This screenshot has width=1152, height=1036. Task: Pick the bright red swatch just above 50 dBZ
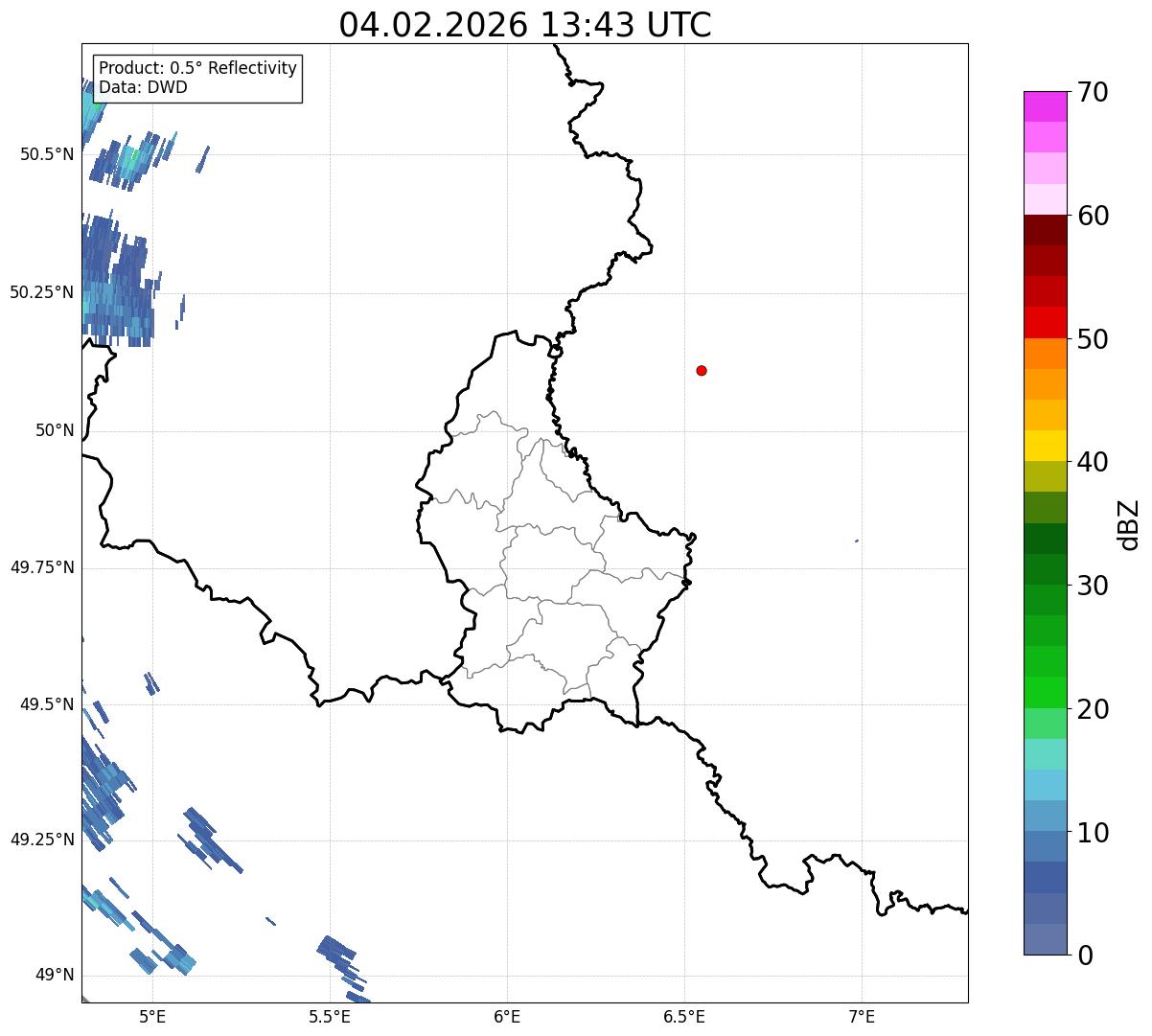(1045, 323)
